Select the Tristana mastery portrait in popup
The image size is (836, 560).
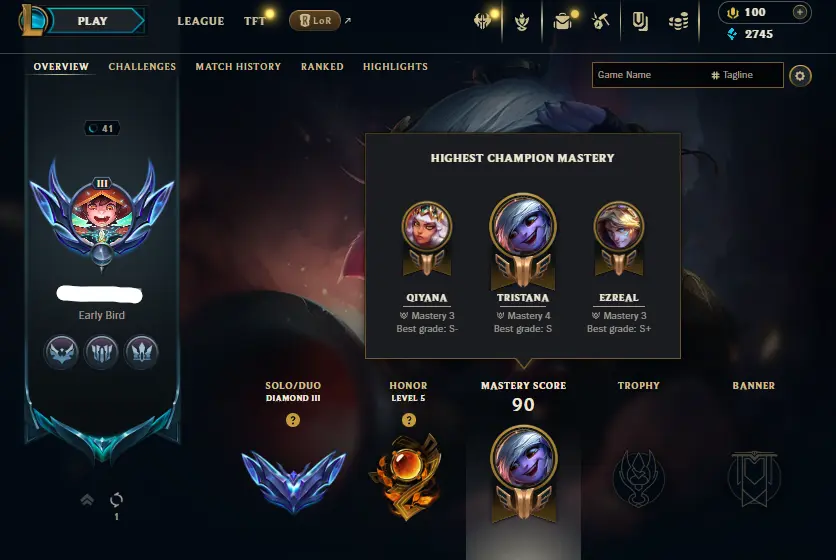click(522, 226)
